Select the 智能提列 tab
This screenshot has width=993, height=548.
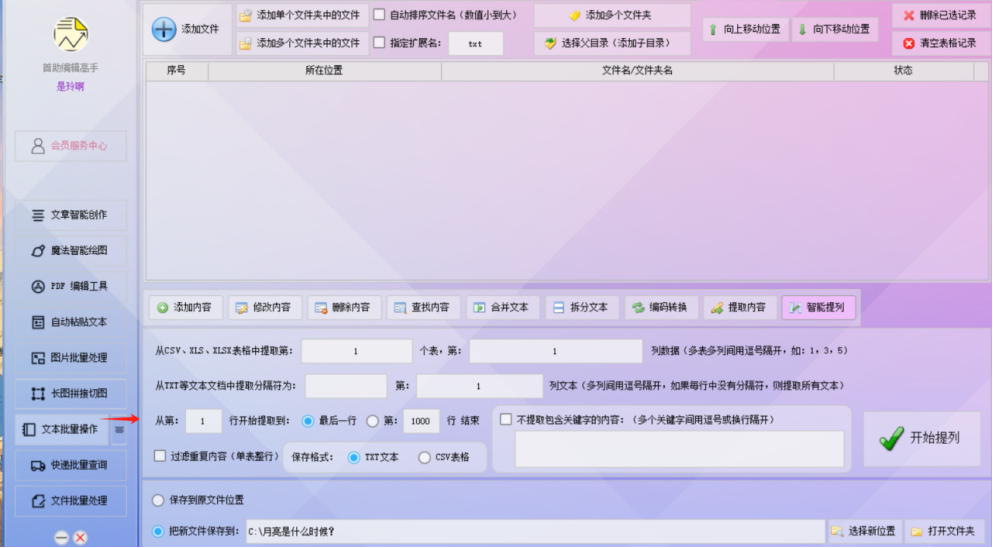click(x=819, y=308)
